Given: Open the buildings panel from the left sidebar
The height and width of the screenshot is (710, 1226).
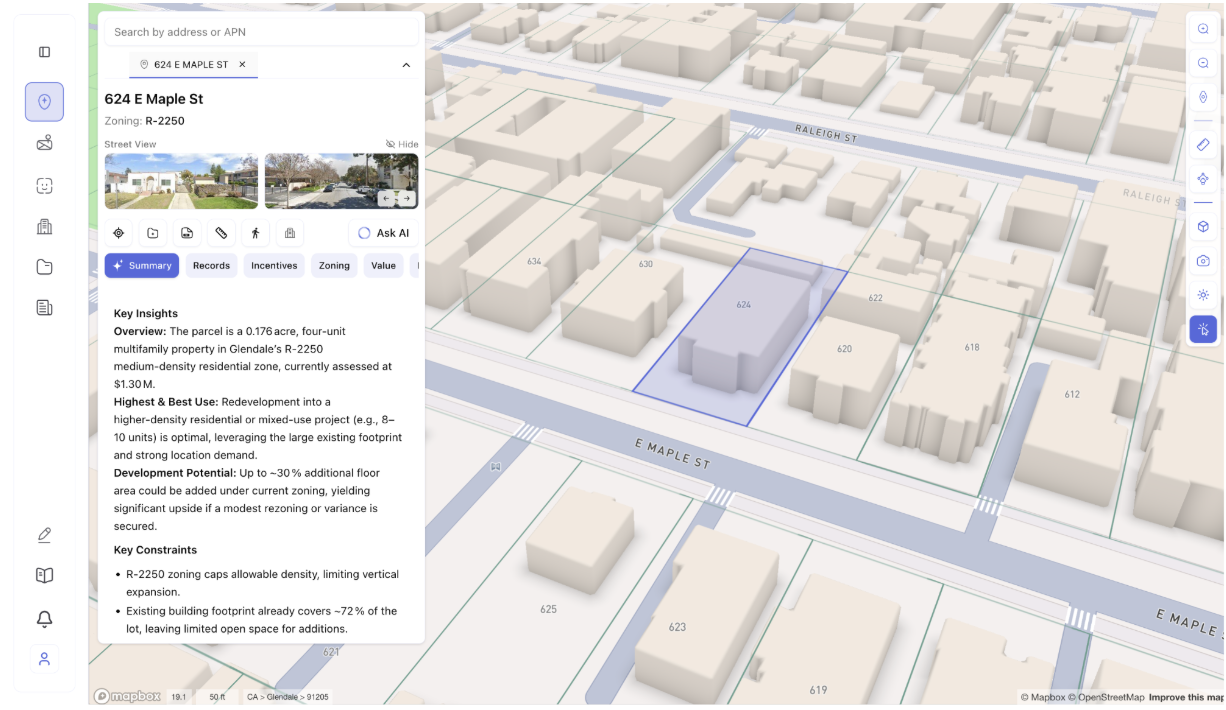Looking at the screenshot, I should click(x=44, y=227).
